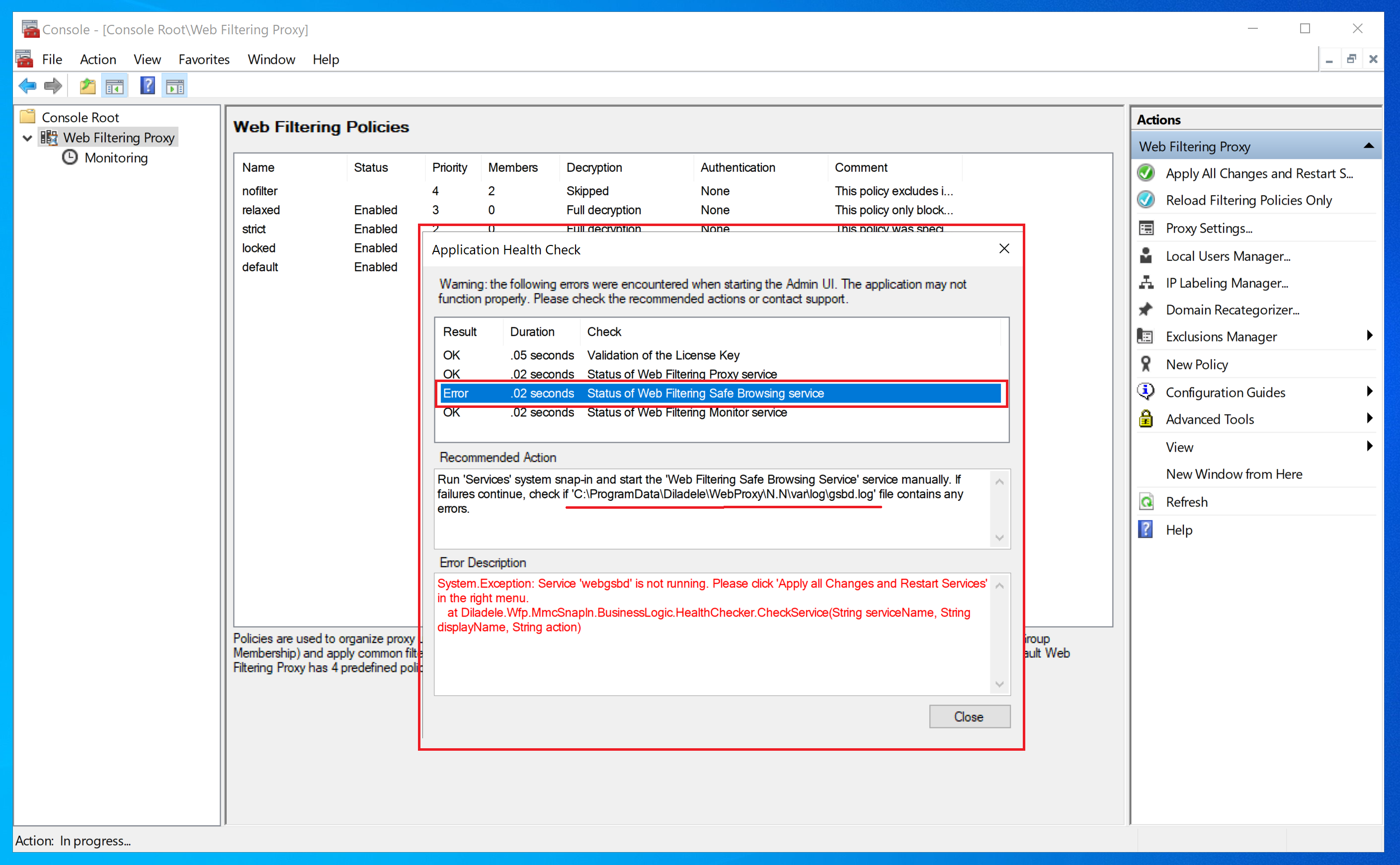Click Reload Filtering Policies blue check icon
1400x865 pixels.
[x=1146, y=200]
